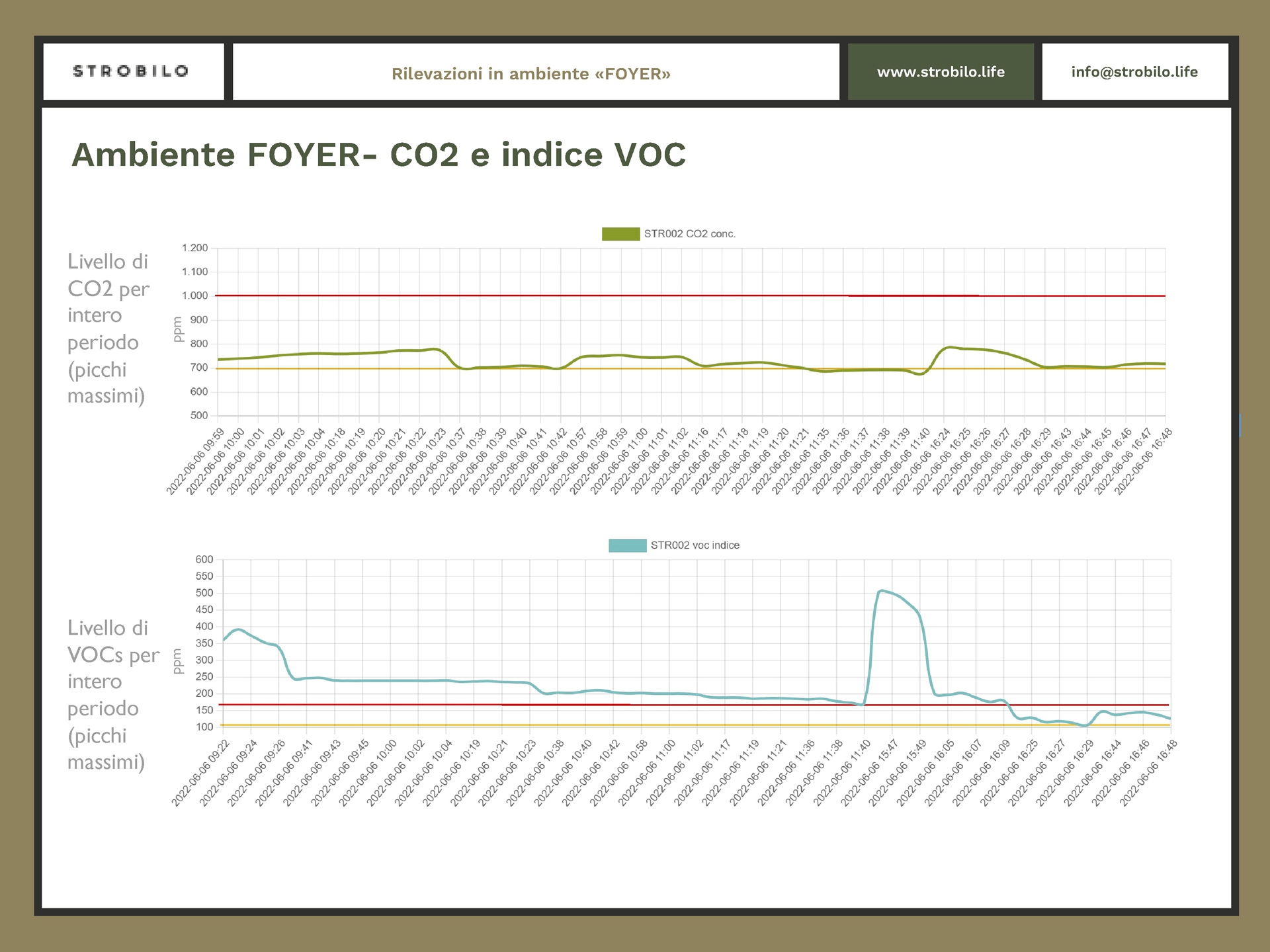
Task: Click the VOC peak near 500 ppm
Action: [882, 591]
